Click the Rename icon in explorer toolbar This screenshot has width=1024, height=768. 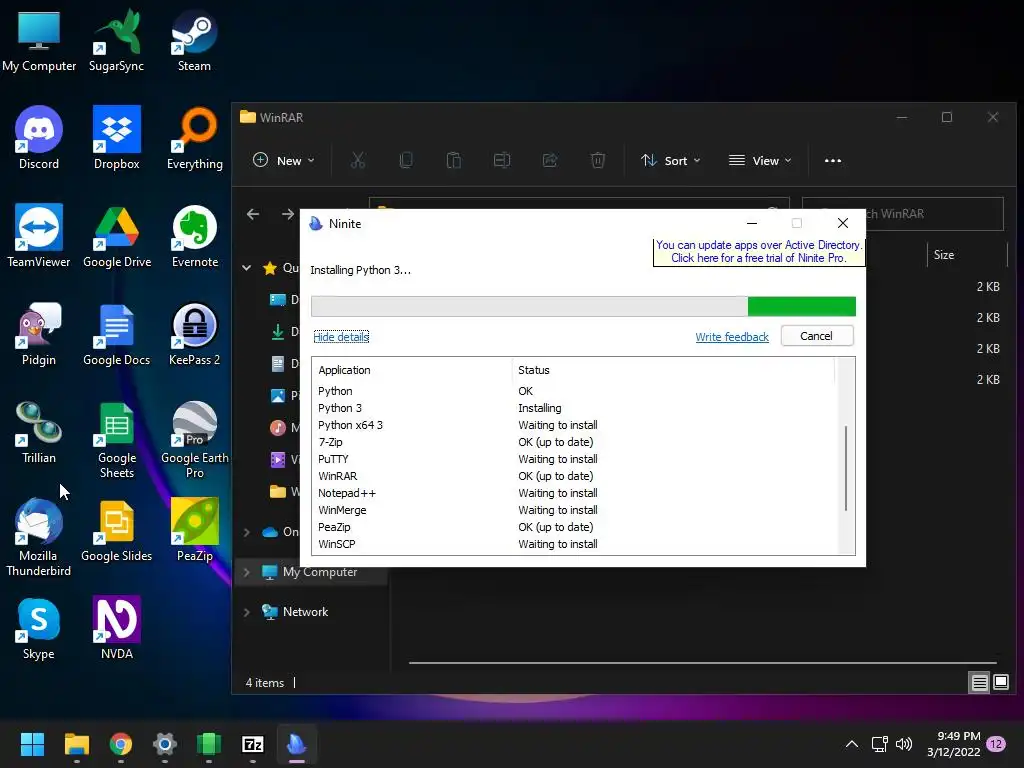(x=502, y=160)
